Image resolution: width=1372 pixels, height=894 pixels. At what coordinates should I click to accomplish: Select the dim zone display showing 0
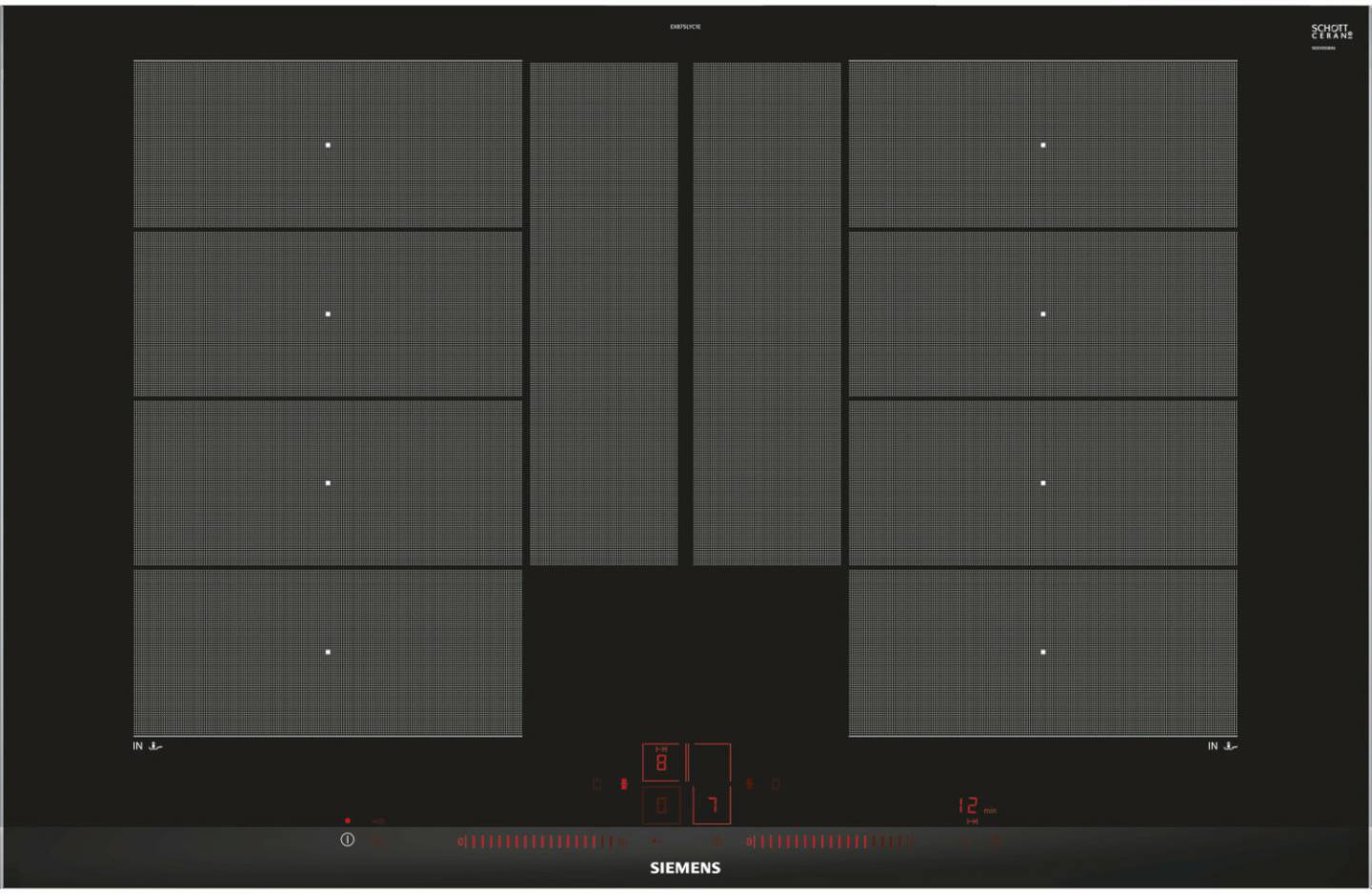661,805
